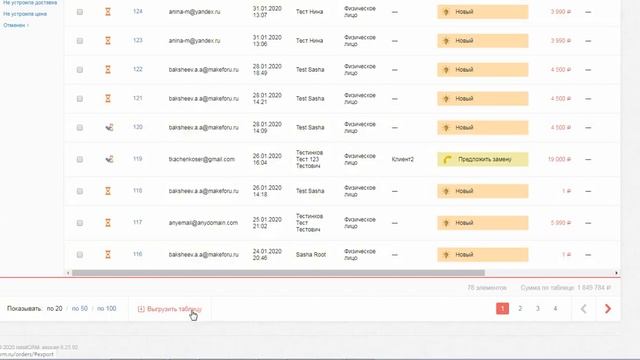Image resolution: width=640 pixels, height=360 pixels.
Task: Click the hourglass icon for order 118
Action: [108, 191]
